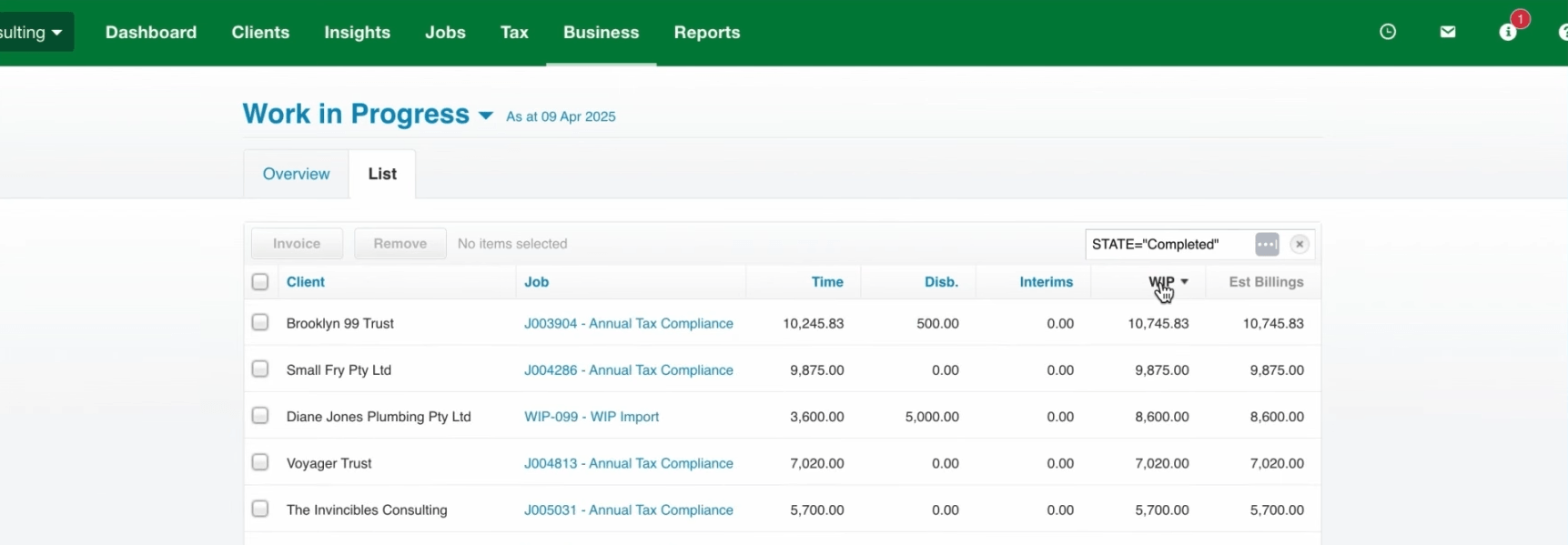Open the WIP-099 WIP Import job
Viewport: 1568px width, 545px height.
point(592,417)
